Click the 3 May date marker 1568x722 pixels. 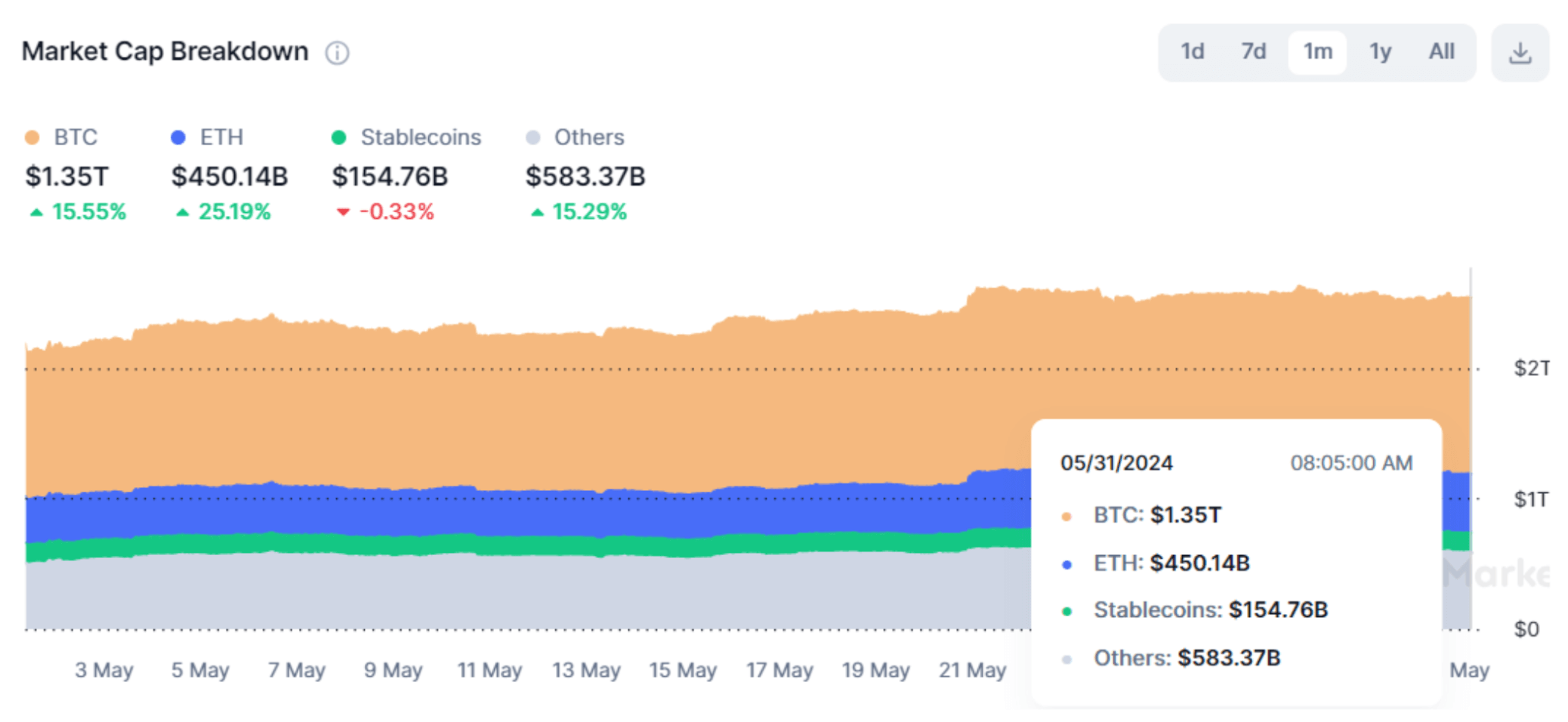point(103,670)
